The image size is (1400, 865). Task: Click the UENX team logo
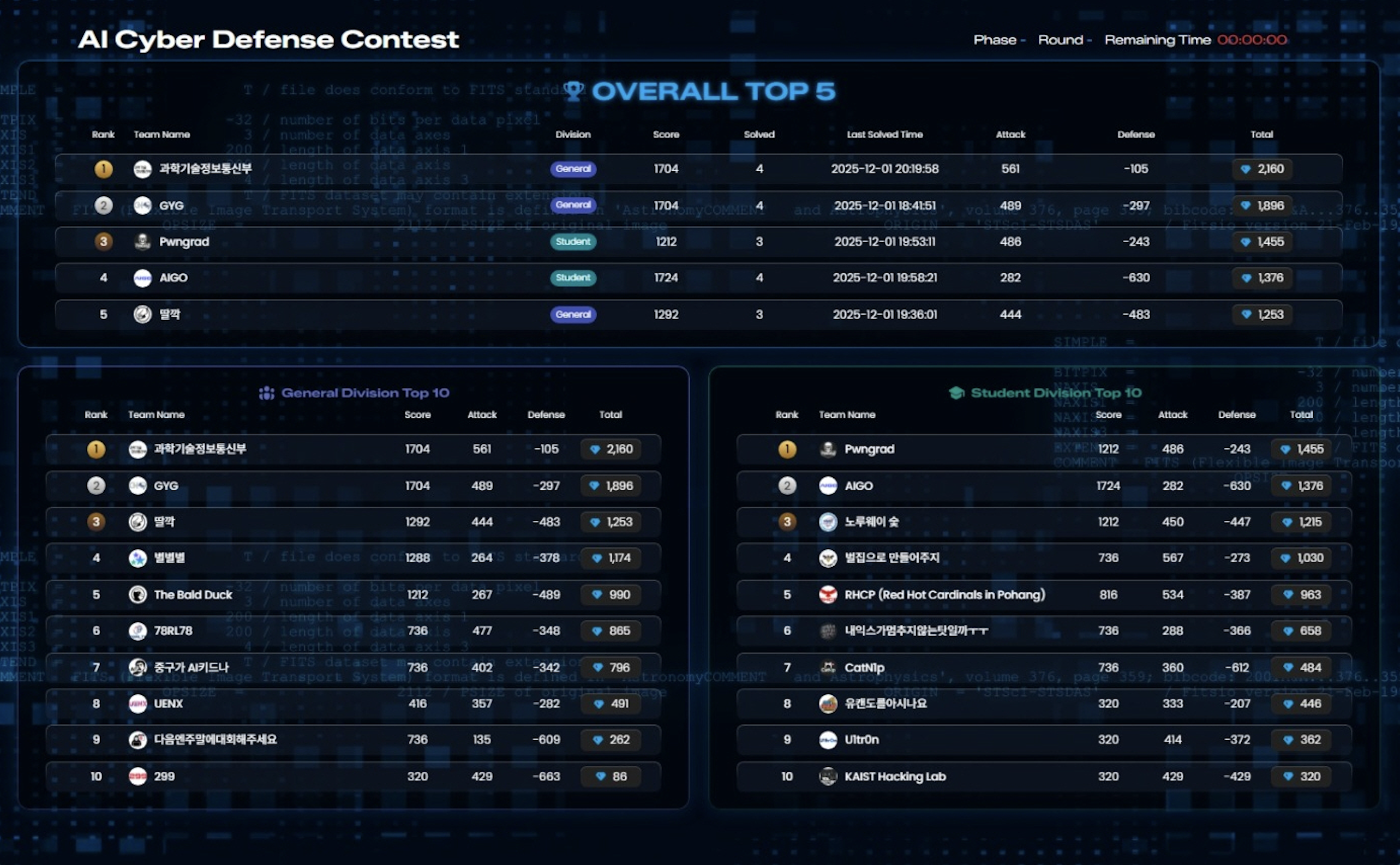click(x=137, y=704)
